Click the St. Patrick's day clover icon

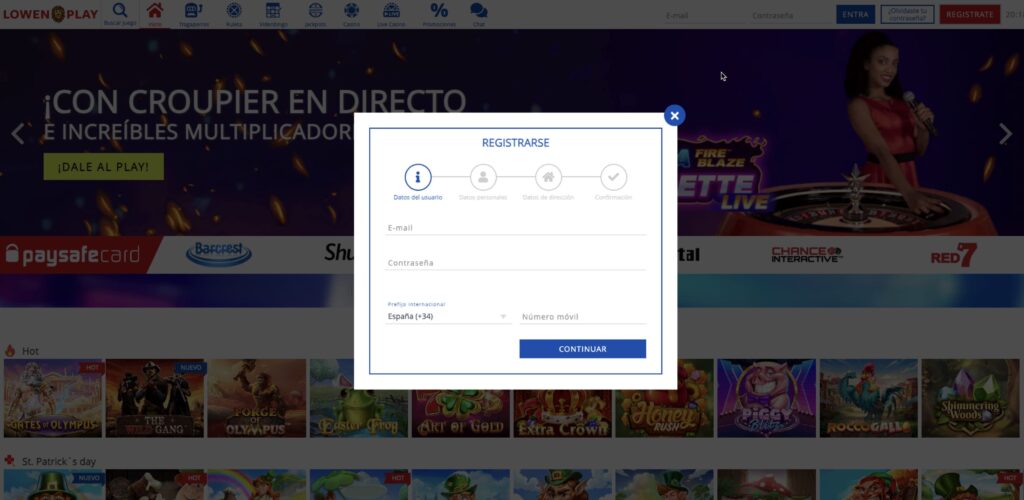pyautogui.click(x=10, y=461)
